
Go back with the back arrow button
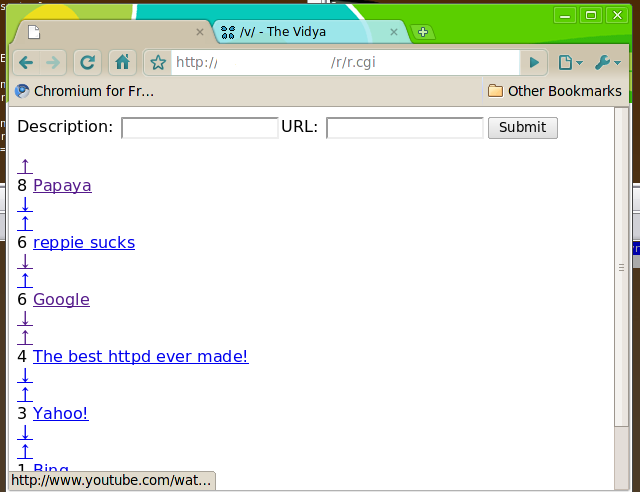[26, 62]
